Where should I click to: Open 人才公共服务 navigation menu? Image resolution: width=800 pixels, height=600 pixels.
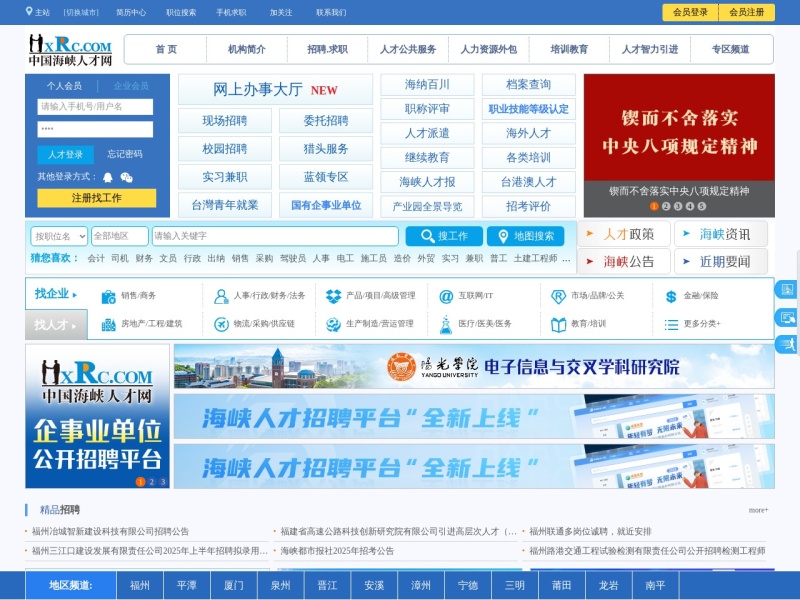tap(408, 49)
